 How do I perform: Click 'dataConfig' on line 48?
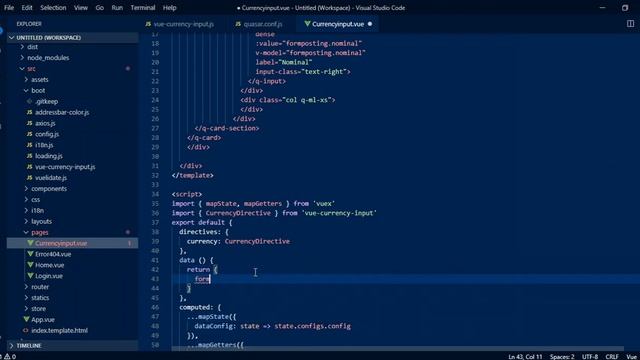point(213,326)
